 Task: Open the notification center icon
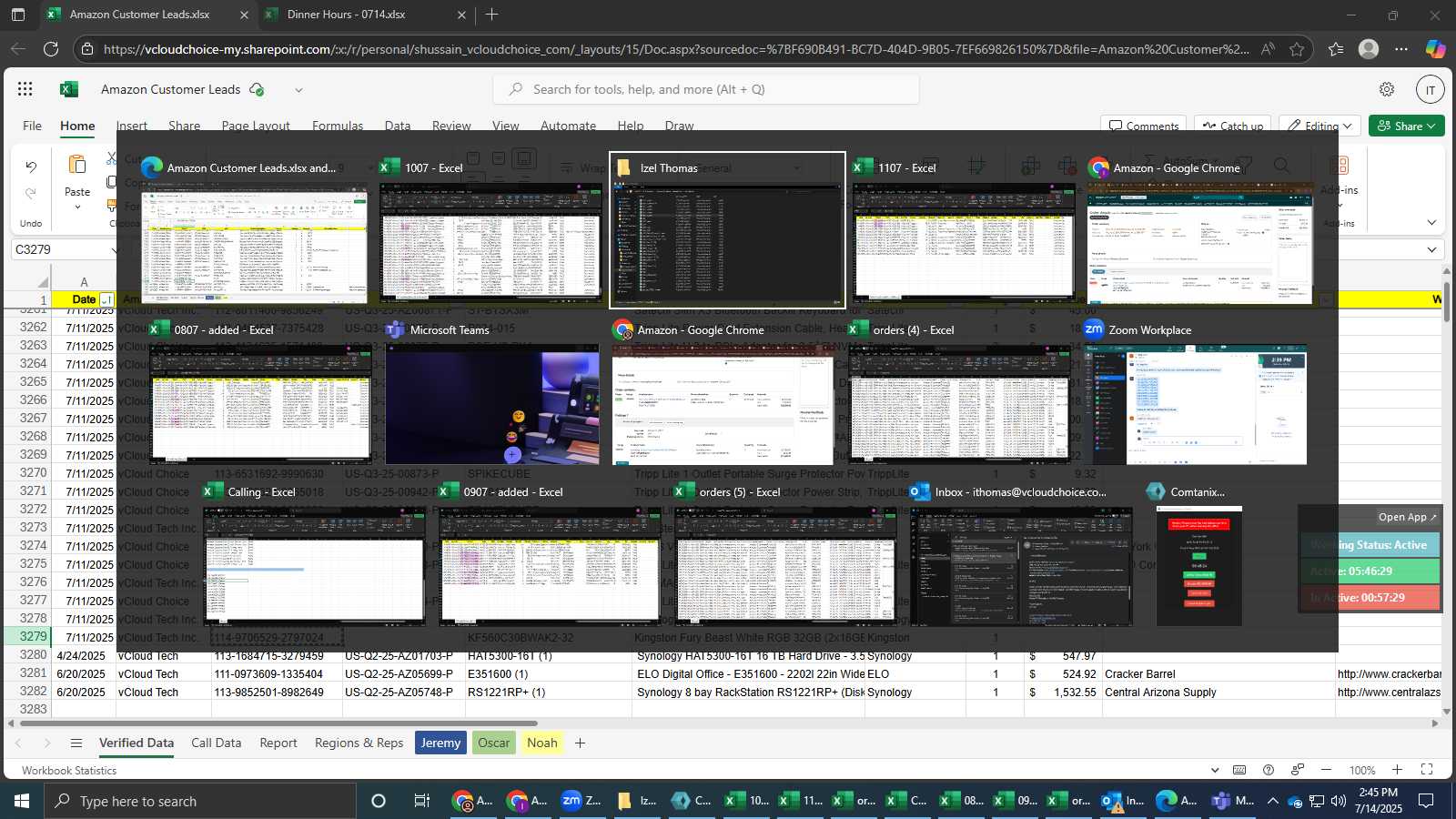1427,801
